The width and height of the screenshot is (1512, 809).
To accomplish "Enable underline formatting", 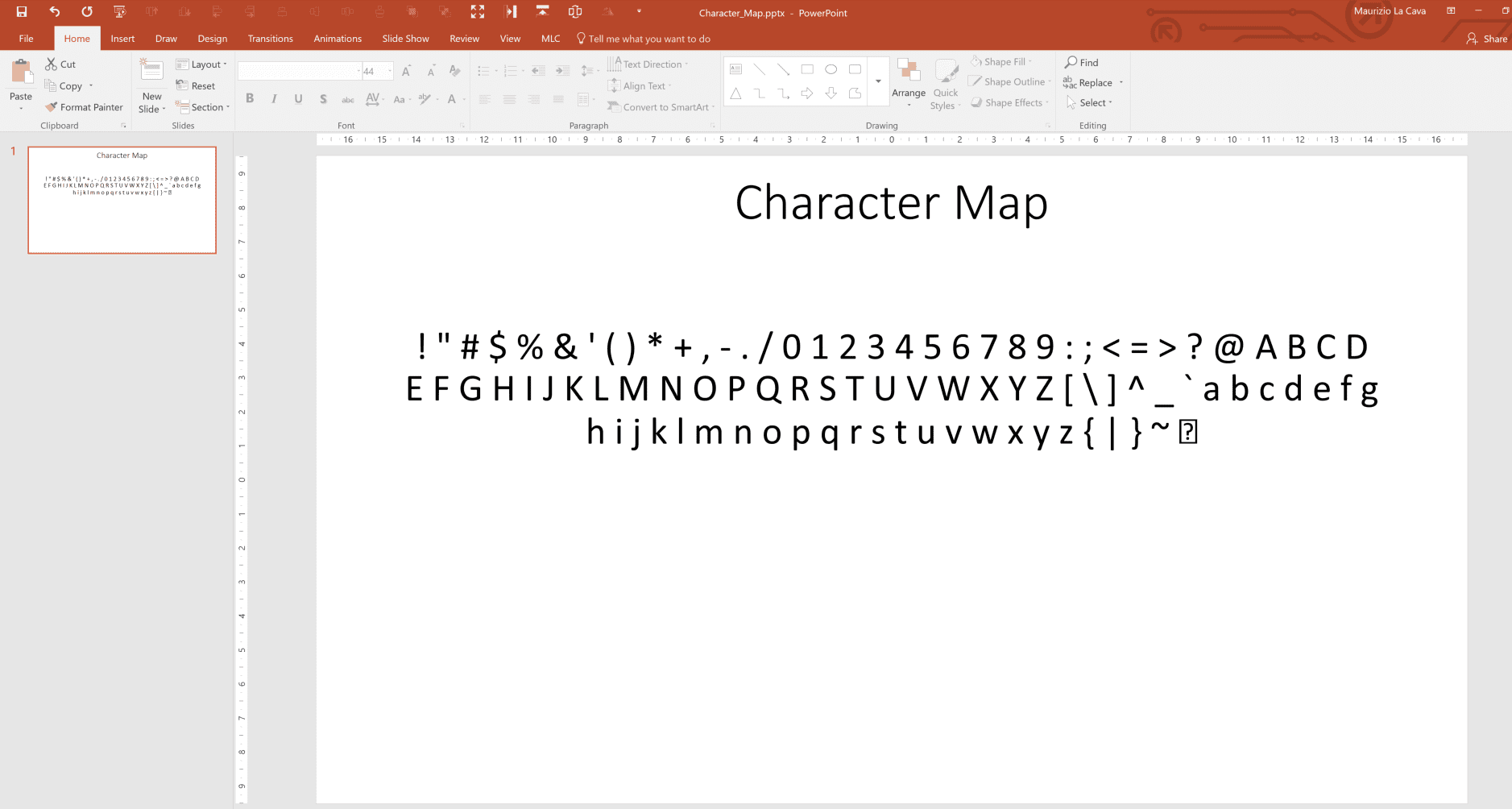I will click(298, 98).
